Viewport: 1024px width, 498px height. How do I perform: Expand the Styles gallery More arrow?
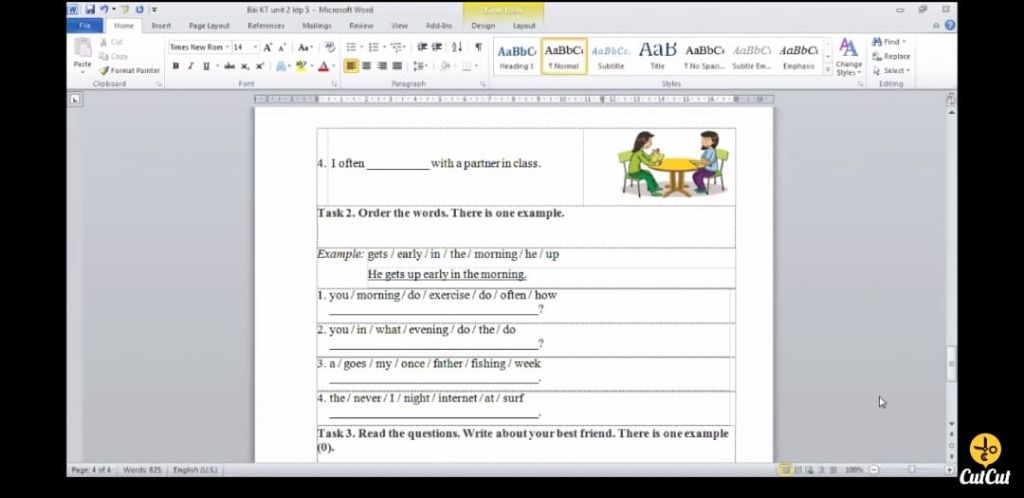[828, 69]
